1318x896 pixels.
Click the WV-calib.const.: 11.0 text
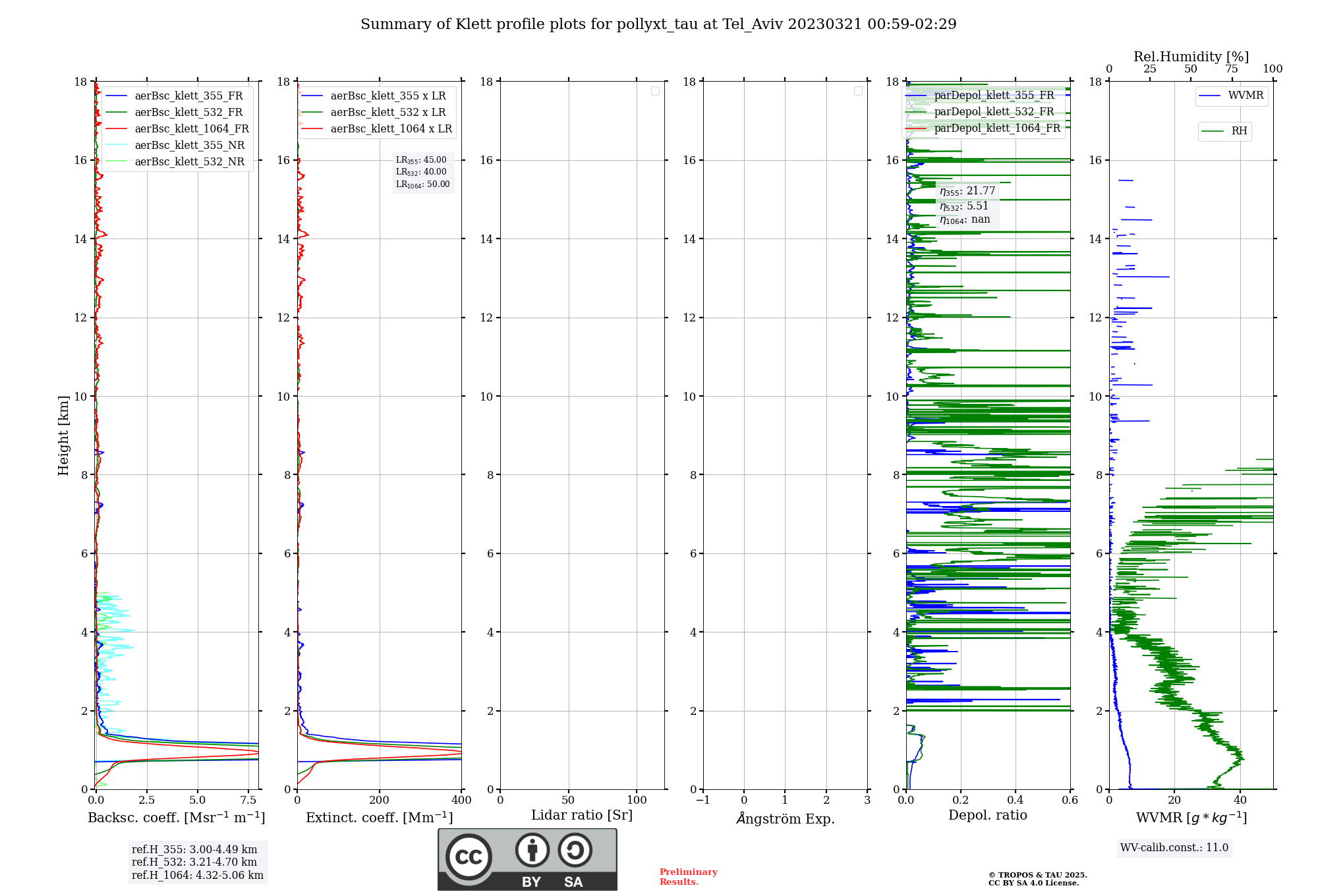[1174, 848]
